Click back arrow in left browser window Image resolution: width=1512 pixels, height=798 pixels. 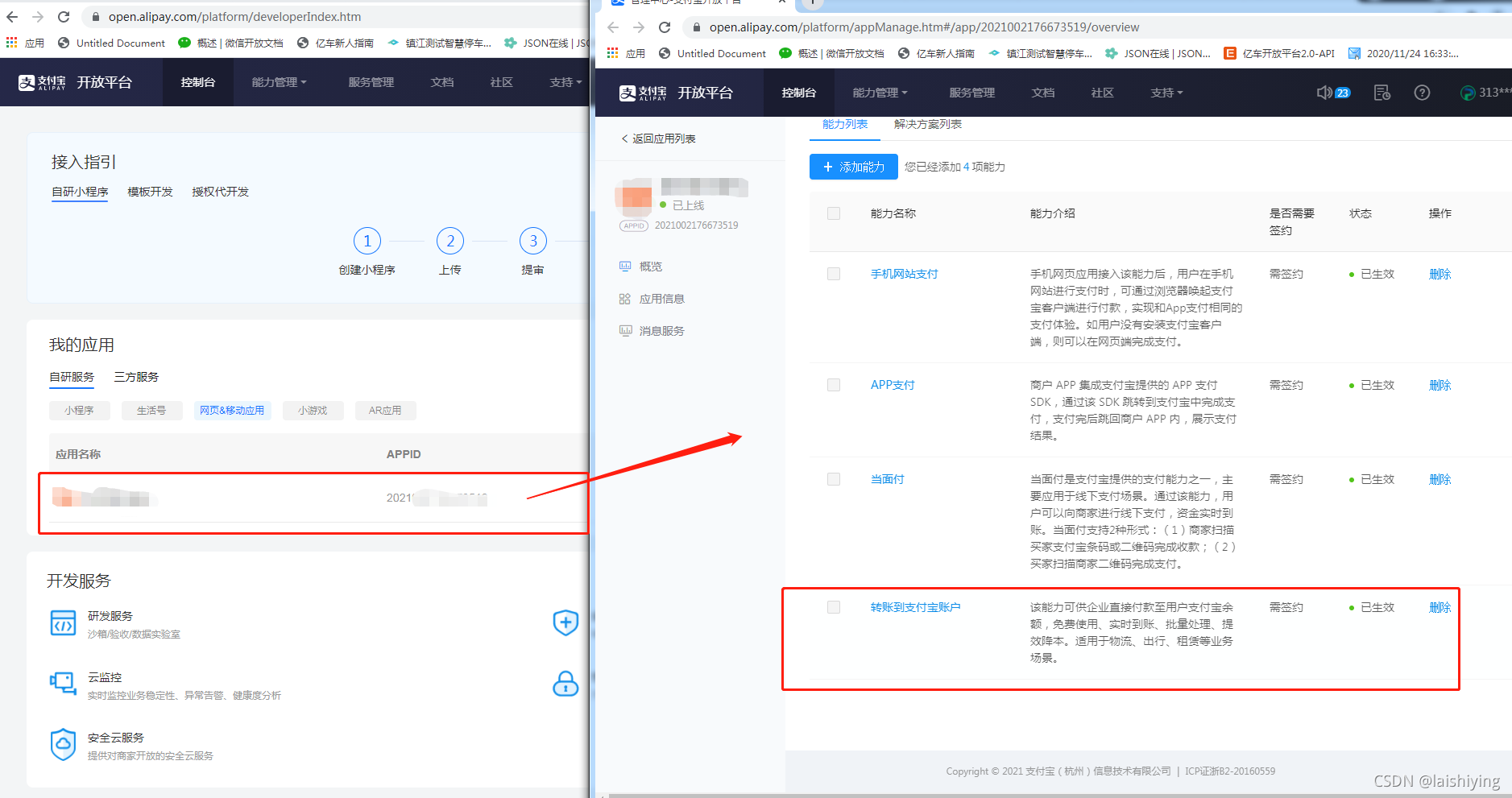[12, 17]
